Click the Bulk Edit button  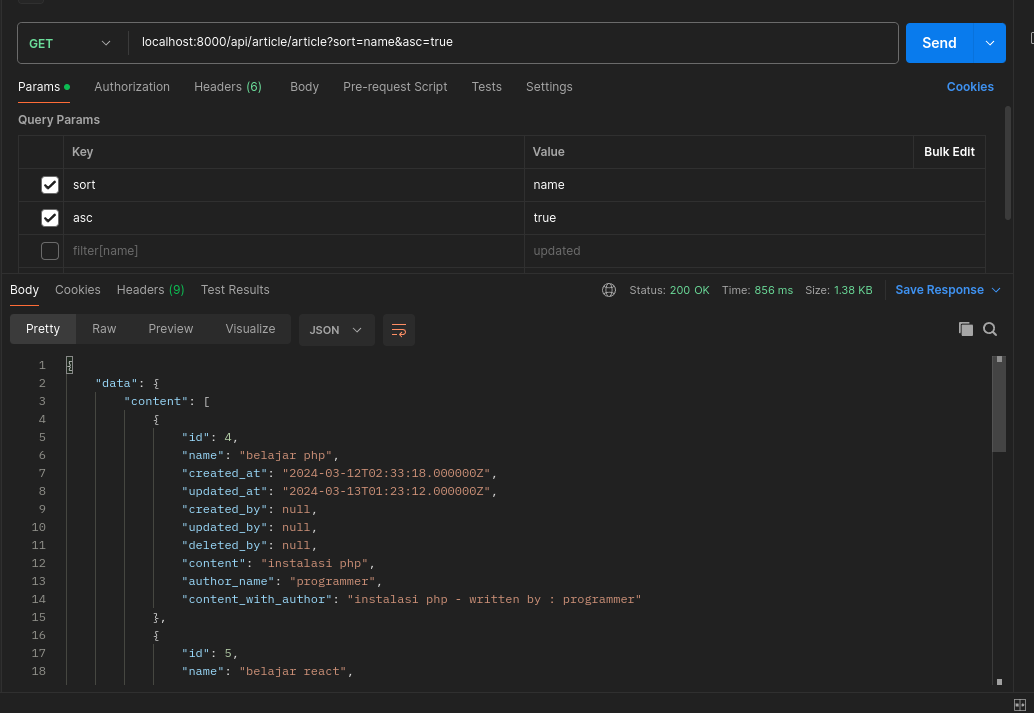coord(949,152)
